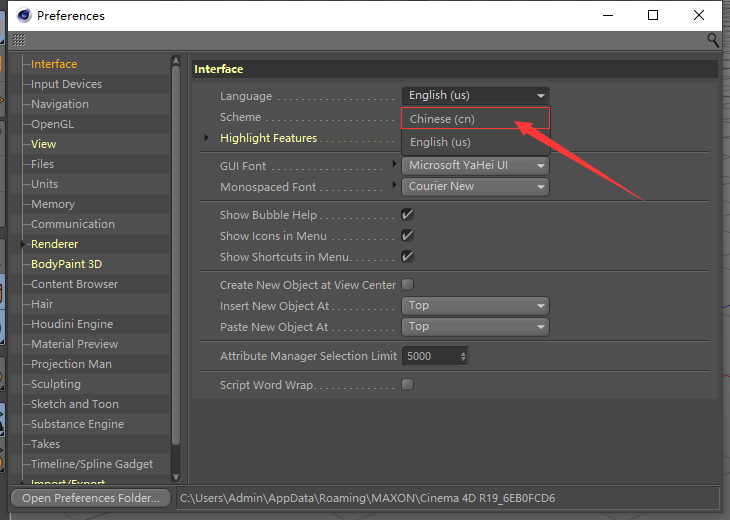The height and width of the screenshot is (520, 730).
Task: Click the category list scroll-up arrow
Action: click(176, 60)
